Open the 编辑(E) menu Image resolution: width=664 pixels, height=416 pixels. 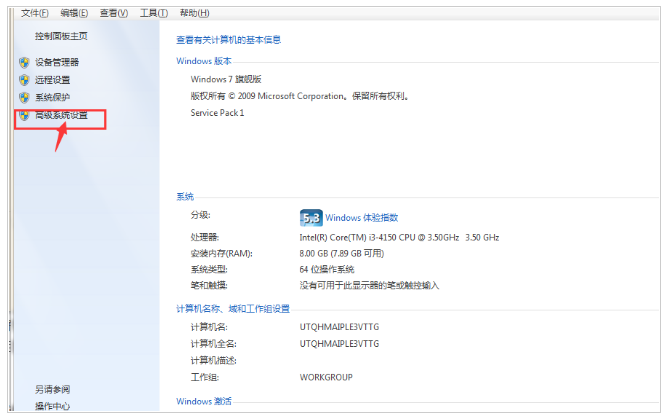click(x=74, y=13)
